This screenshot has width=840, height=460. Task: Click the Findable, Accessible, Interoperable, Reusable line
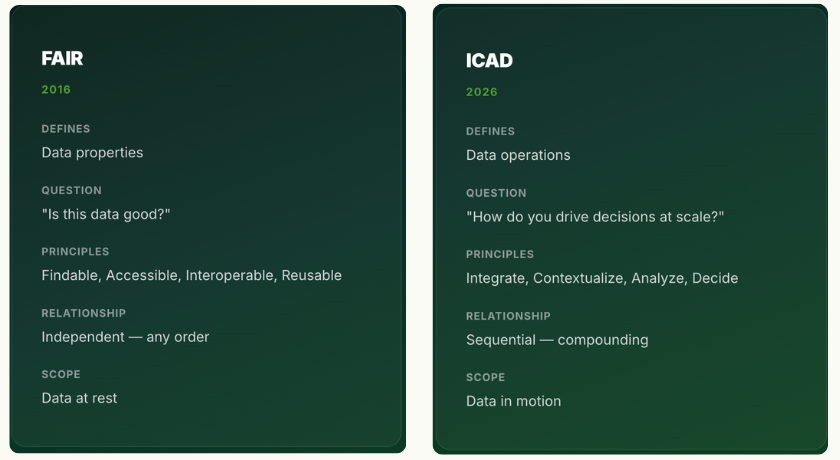click(191, 275)
